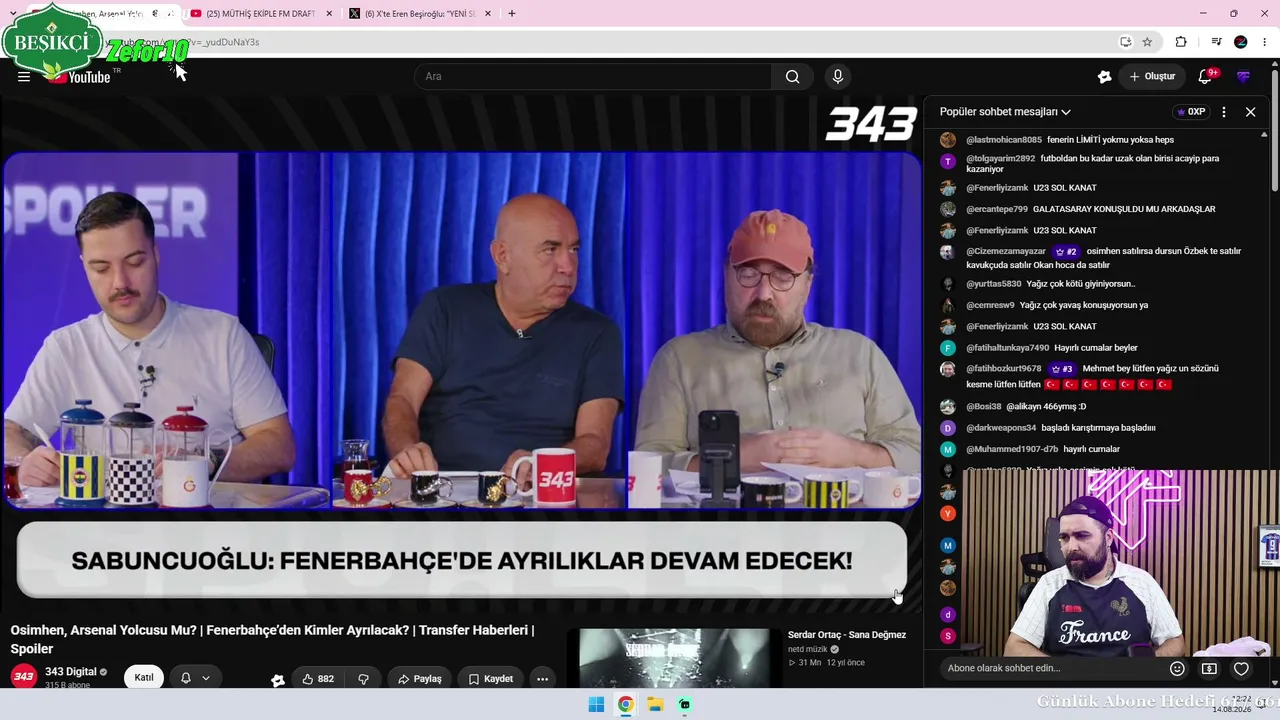Click the 0XP points badge in chat
Viewport: 1280px width, 720px height.
1190,112
